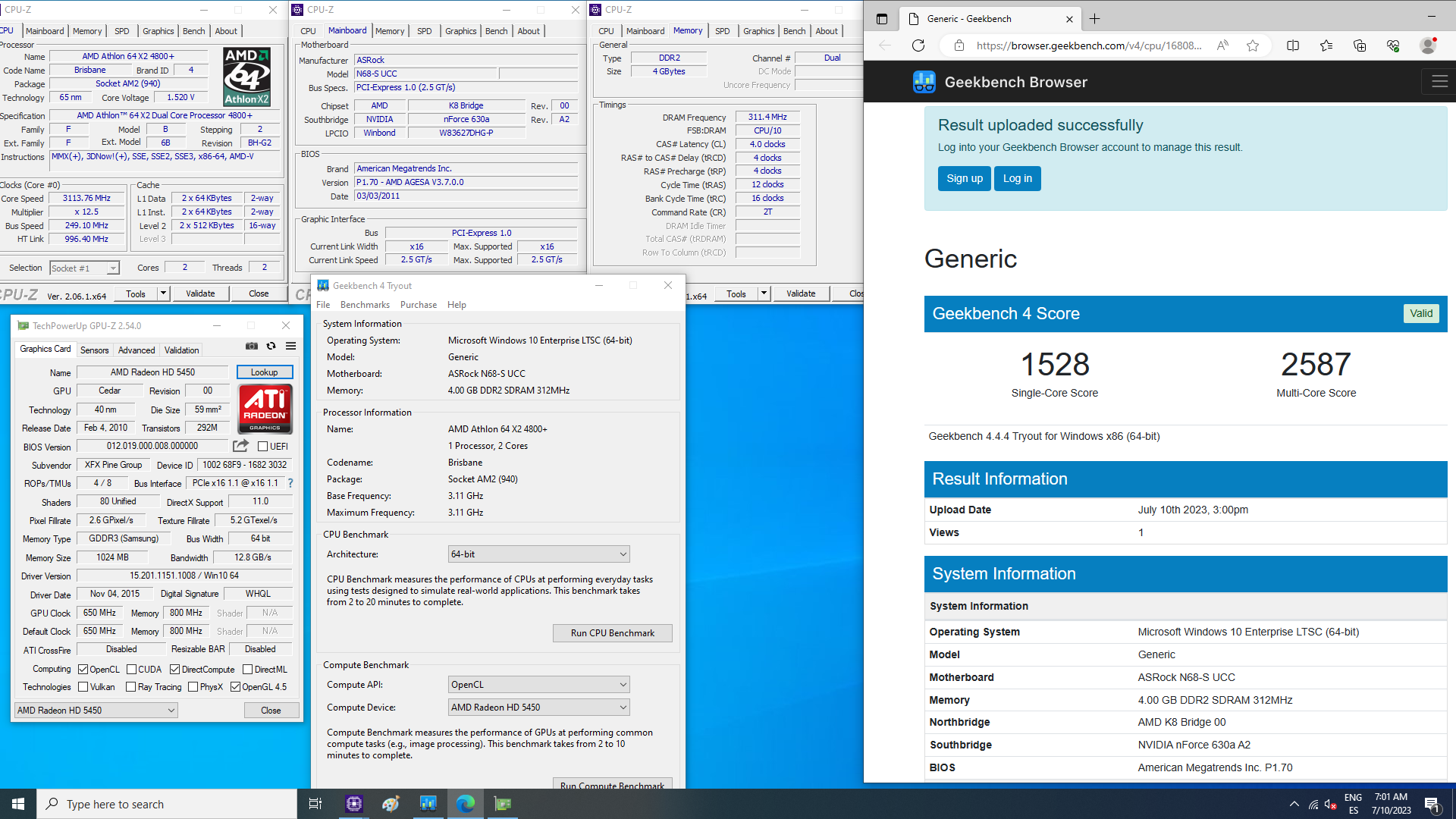Reload the Geekbench page in Edge
Screen dimensions: 1456x819
pos(918,45)
